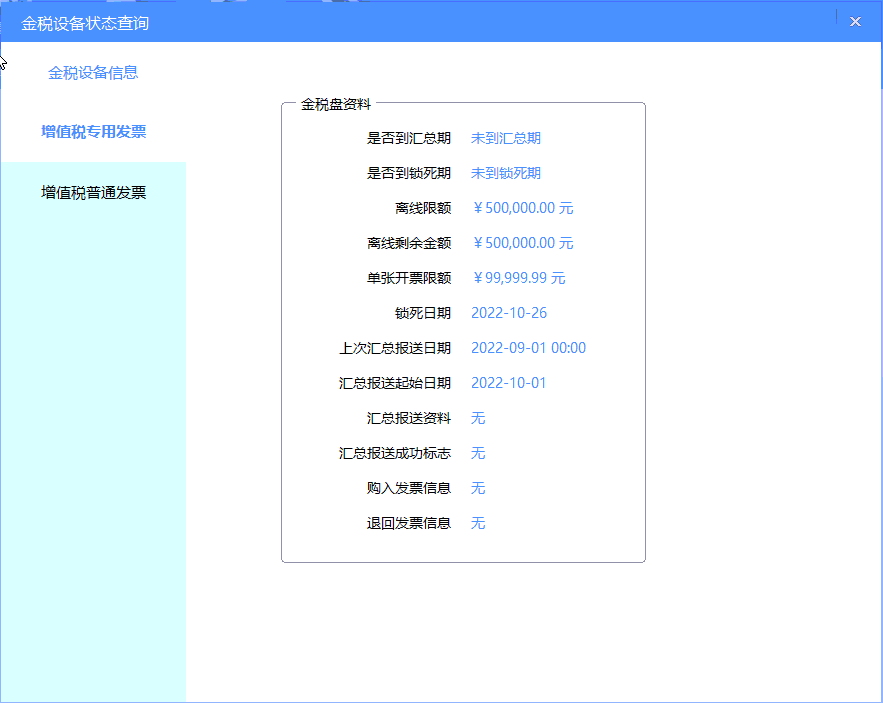Click the value 2022-09-01 00:00

529,348
